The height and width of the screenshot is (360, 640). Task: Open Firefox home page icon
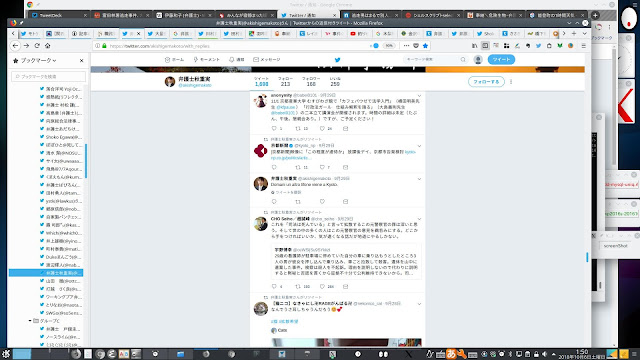point(47,46)
